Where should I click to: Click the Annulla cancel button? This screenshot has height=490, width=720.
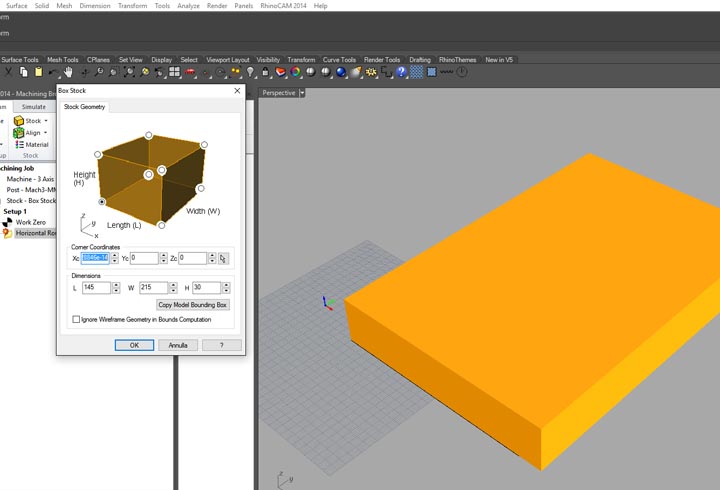tap(178, 345)
